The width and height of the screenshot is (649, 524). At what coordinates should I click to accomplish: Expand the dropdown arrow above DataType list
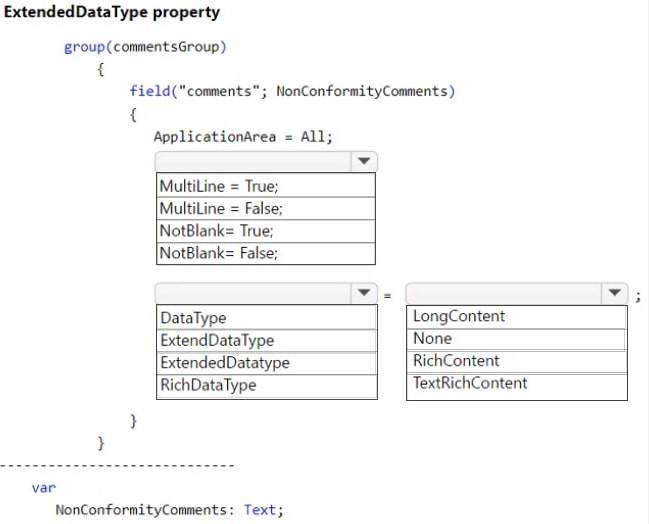[x=363, y=293]
